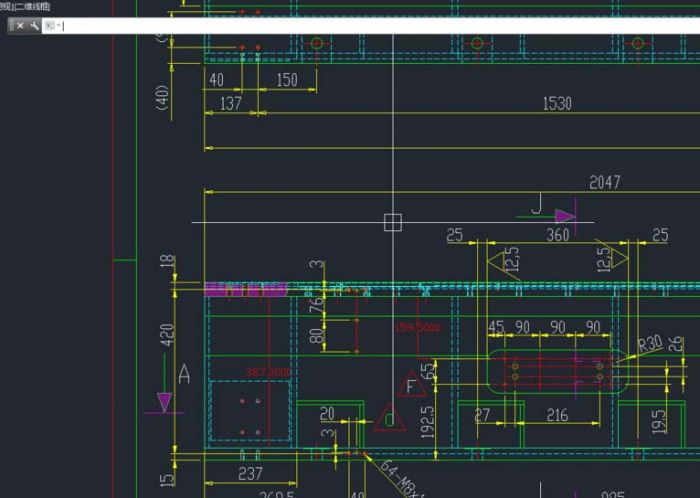Grab the command line grip handle

[x=10, y=26]
